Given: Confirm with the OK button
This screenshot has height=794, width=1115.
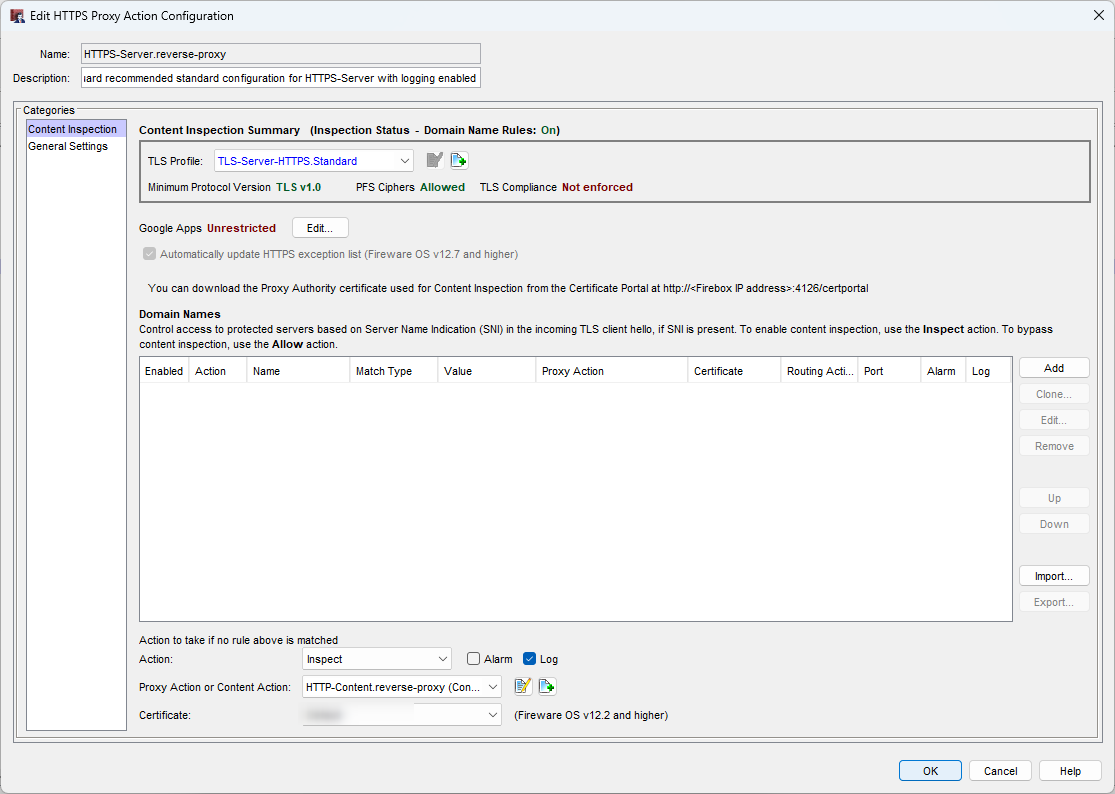Looking at the screenshot, I should pos(930,771).
